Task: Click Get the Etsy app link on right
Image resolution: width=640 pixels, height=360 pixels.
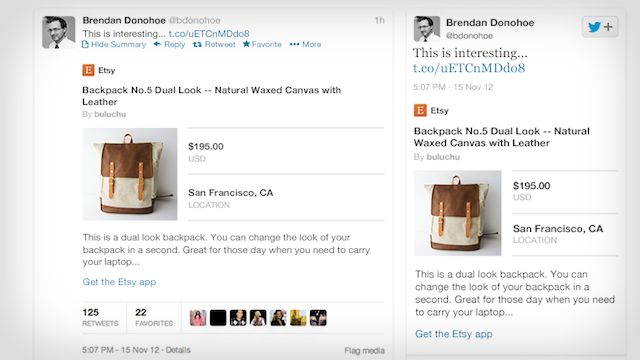Action: [453, 334]
